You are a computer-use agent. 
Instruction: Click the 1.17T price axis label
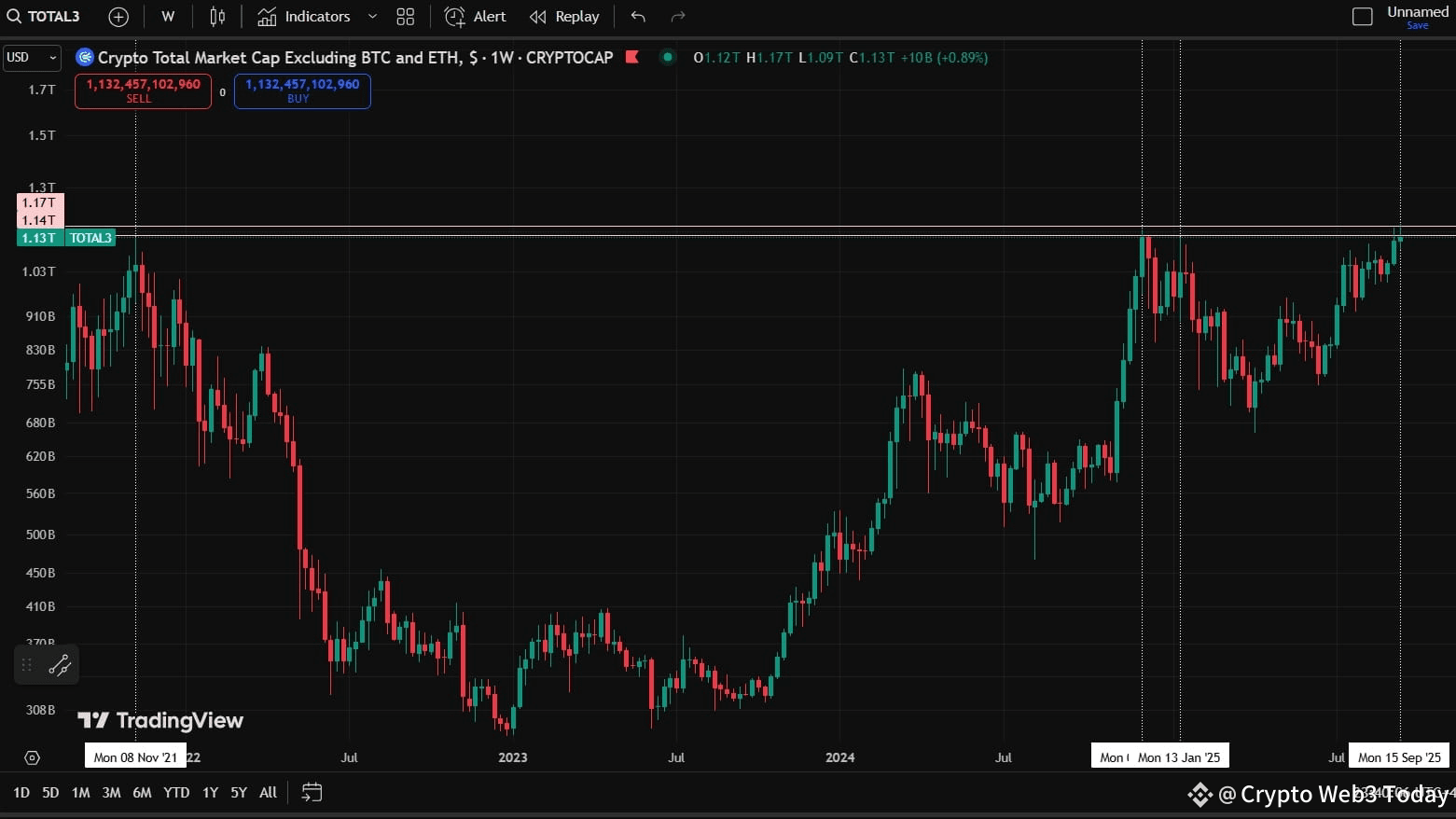pyautogui.click(x=40, y=202)
